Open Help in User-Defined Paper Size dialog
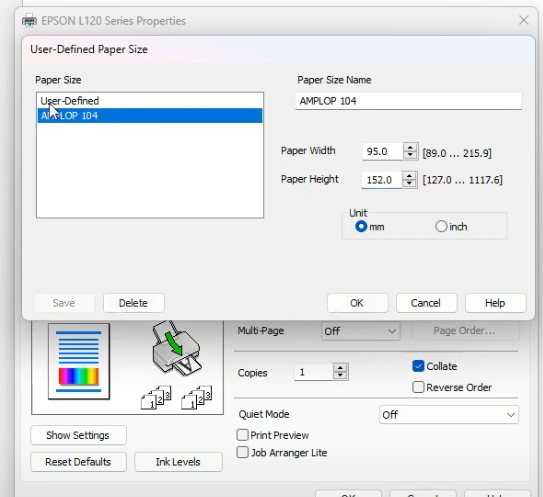 click(496, 303)
